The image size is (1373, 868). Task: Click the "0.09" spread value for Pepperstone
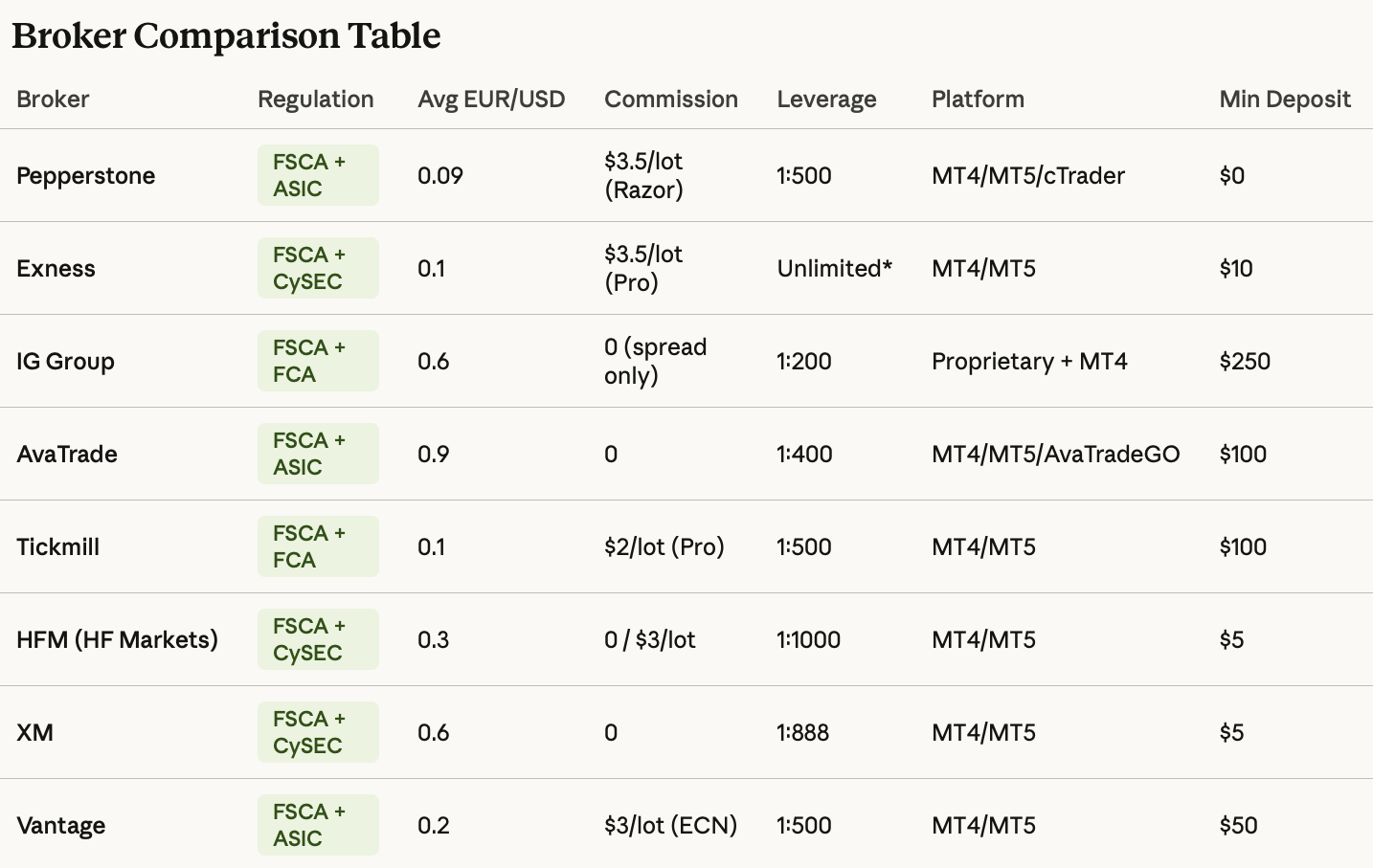440,176
